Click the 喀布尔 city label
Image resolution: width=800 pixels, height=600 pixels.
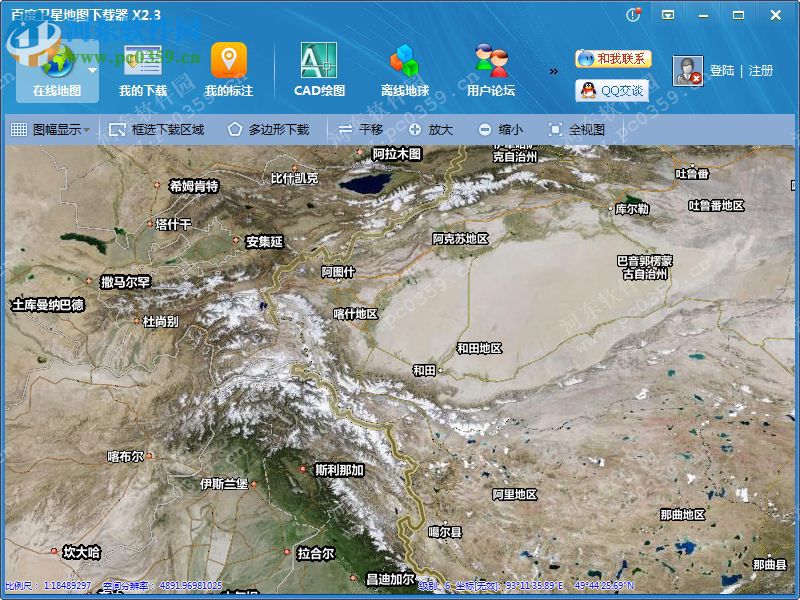[x=126, y=456]
